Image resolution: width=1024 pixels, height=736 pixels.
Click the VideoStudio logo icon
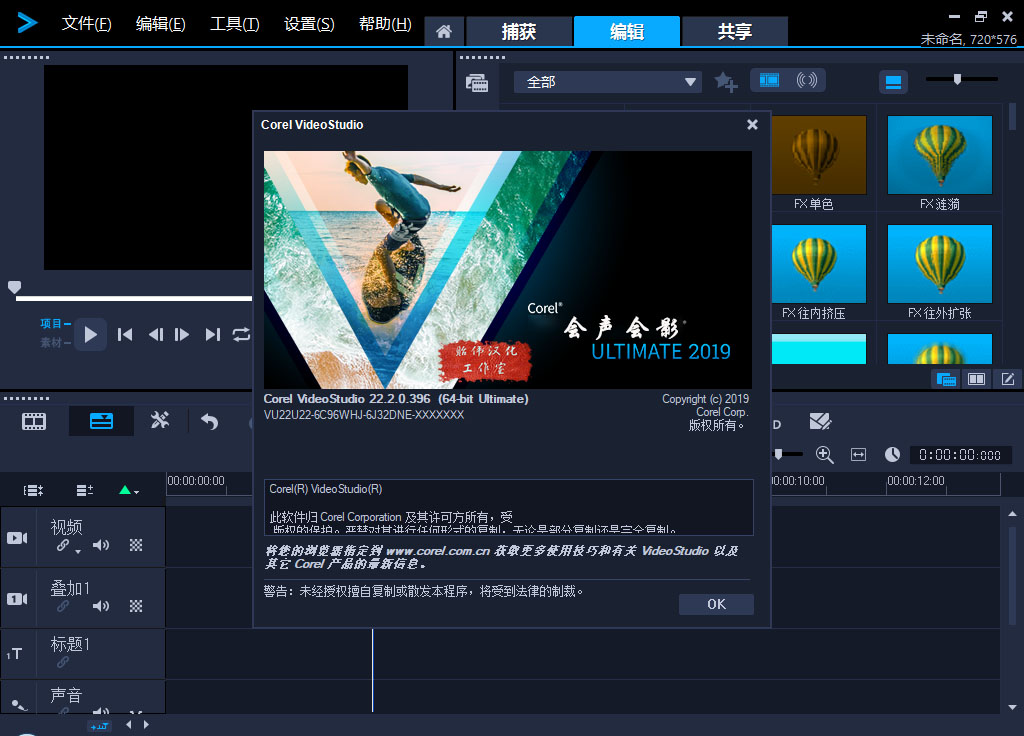[26, 23]
